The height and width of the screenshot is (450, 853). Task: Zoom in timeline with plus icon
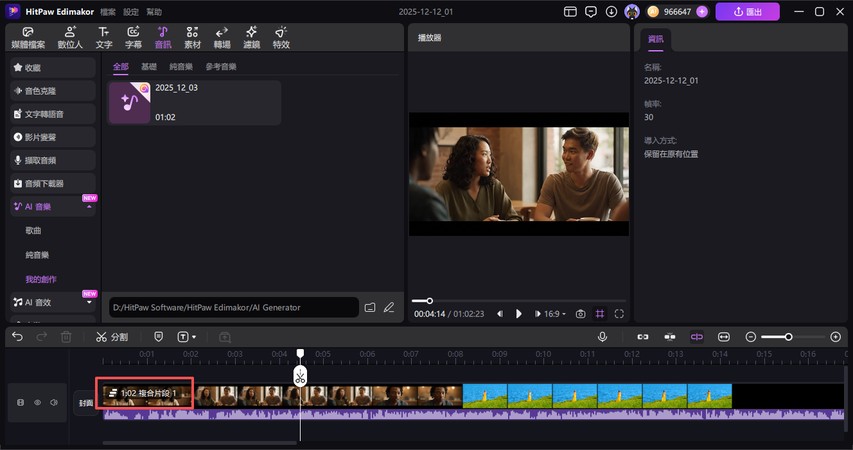tap(836, 337)
